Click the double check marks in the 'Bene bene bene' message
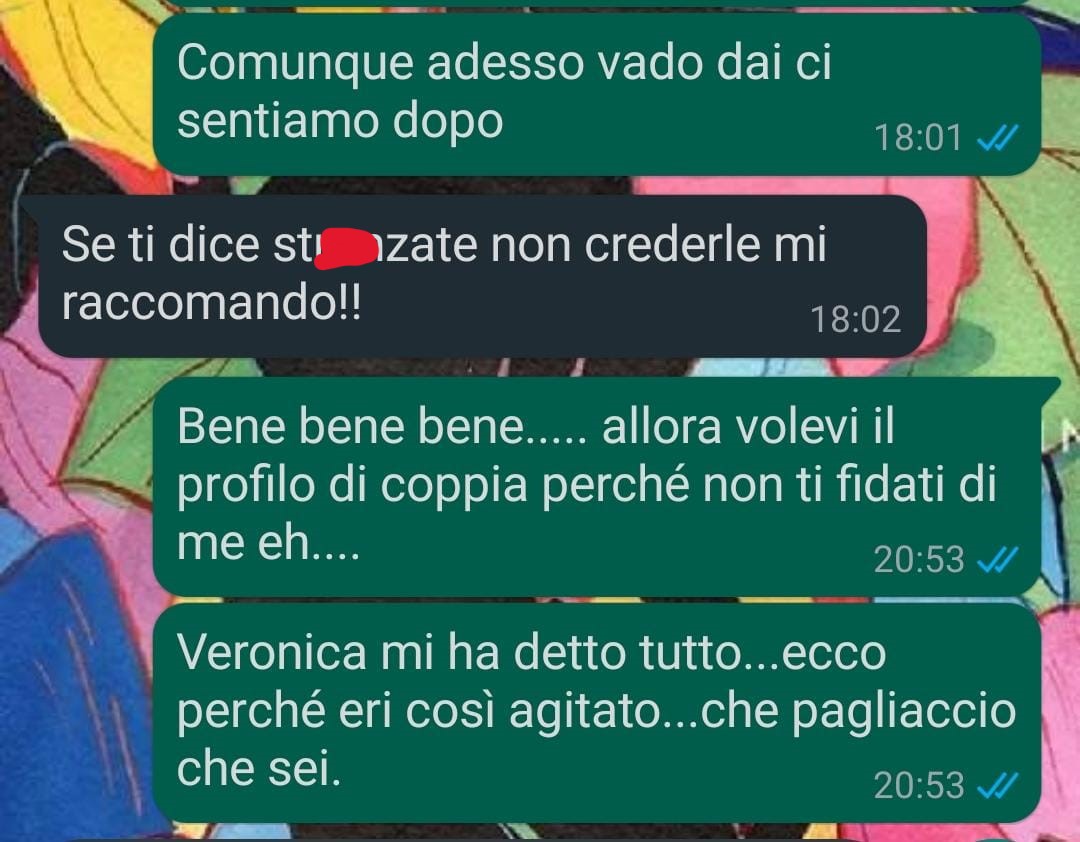The height and width of the screenshot is (842, 1080). pos(997,559)
